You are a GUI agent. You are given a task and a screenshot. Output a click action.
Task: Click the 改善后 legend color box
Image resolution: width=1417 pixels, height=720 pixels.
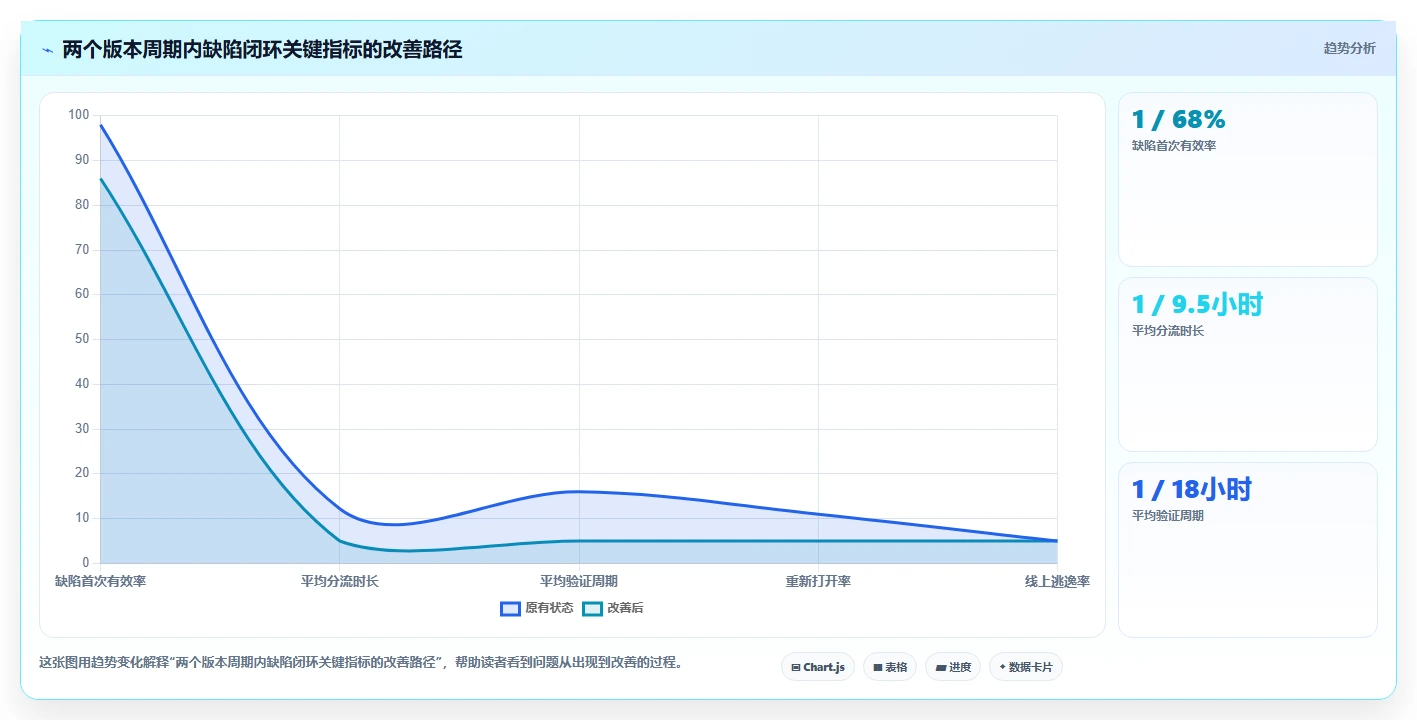(x=593, y=608)
